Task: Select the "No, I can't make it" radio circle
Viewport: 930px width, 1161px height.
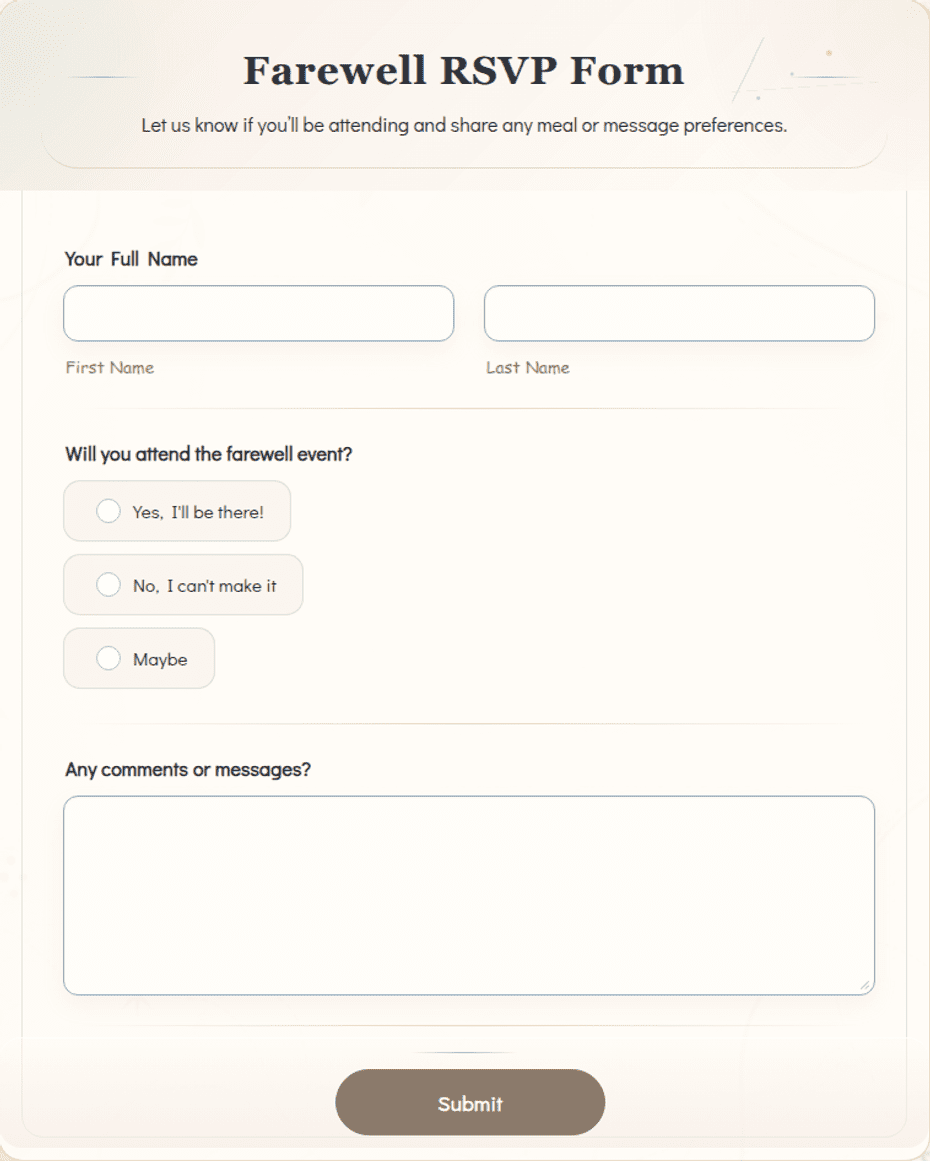Action: pyautogui.click(x=108, y=584)
